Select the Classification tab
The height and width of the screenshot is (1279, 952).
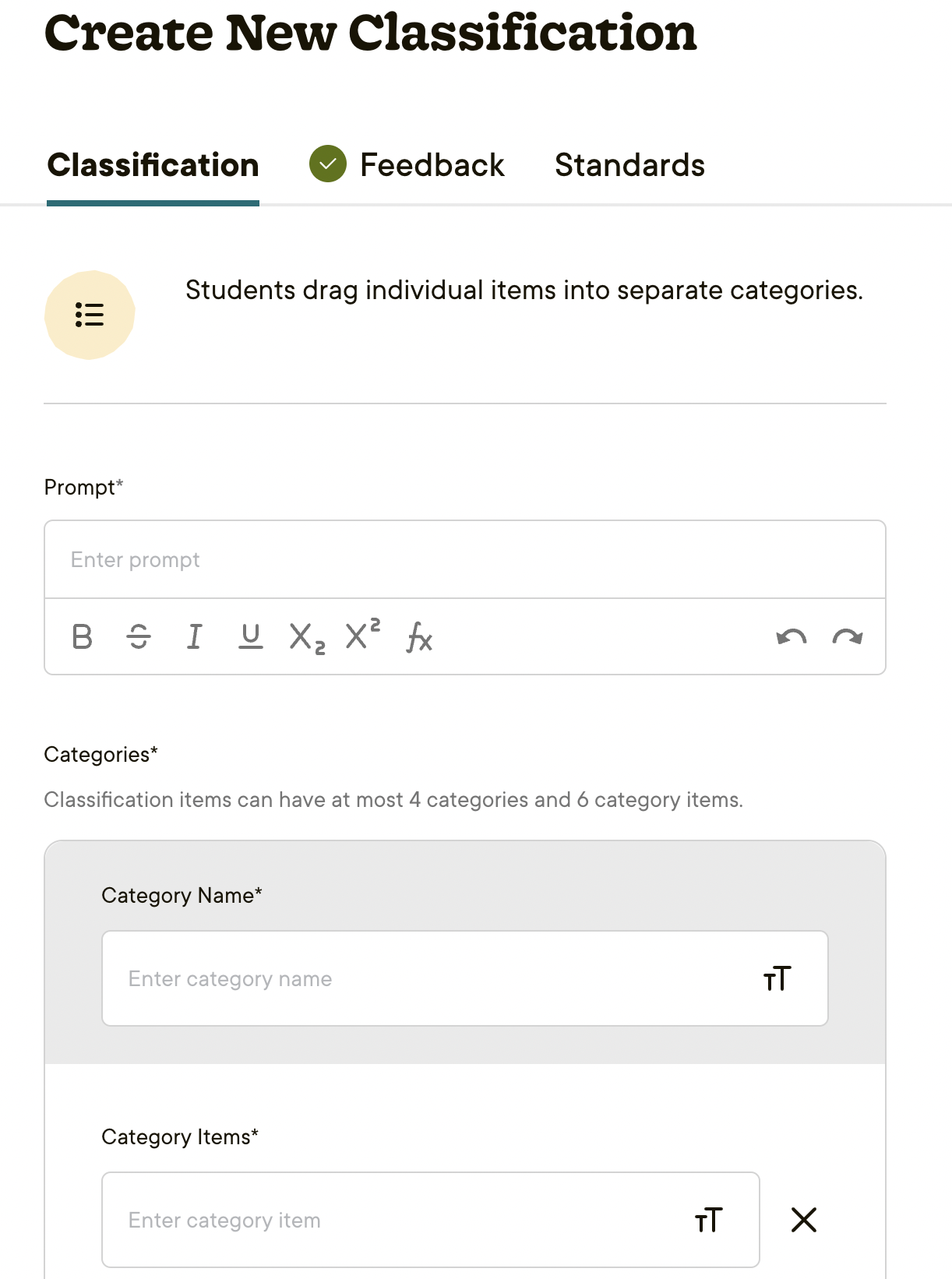[153, 164]
